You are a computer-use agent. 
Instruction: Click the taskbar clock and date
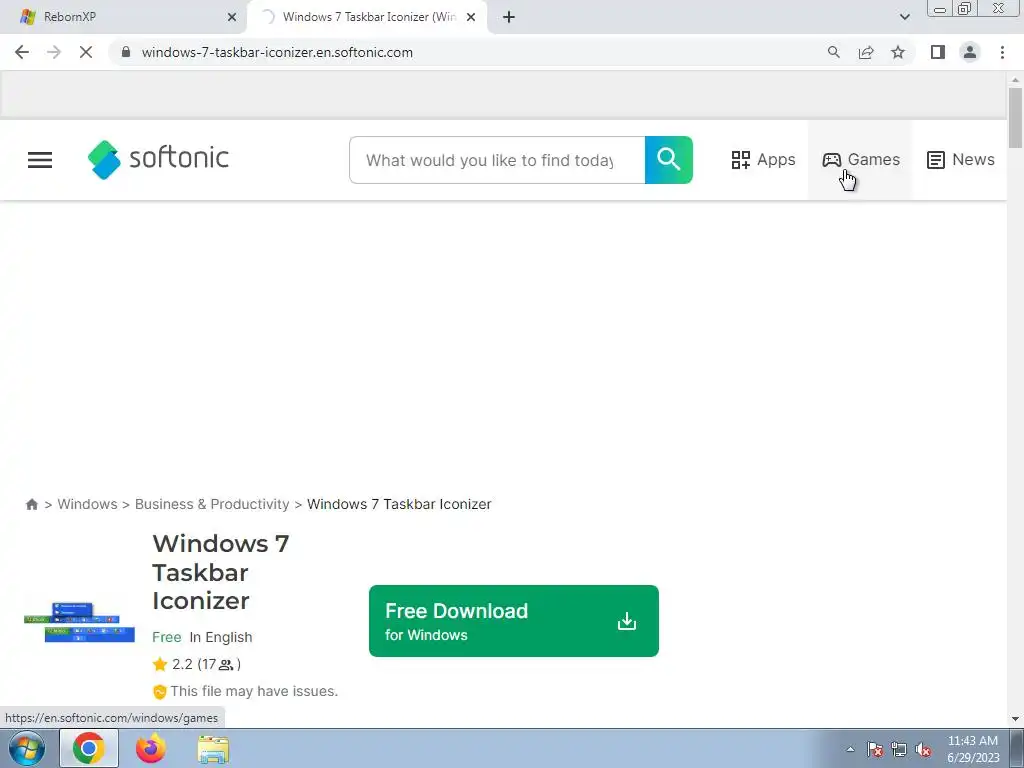click(x=973, y=749)
